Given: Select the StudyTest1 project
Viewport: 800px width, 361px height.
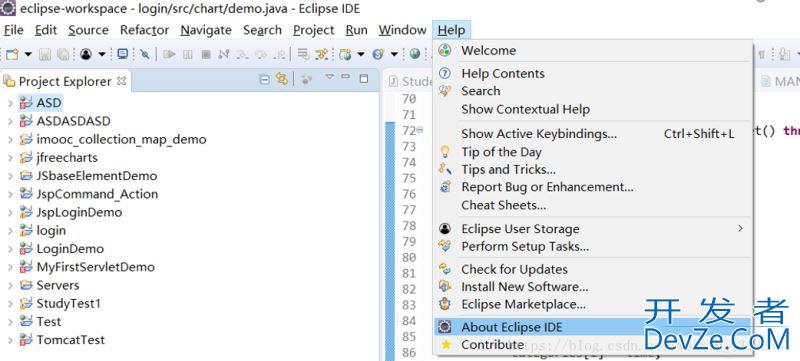Looking at the screenshot, I should pos(68,304).
